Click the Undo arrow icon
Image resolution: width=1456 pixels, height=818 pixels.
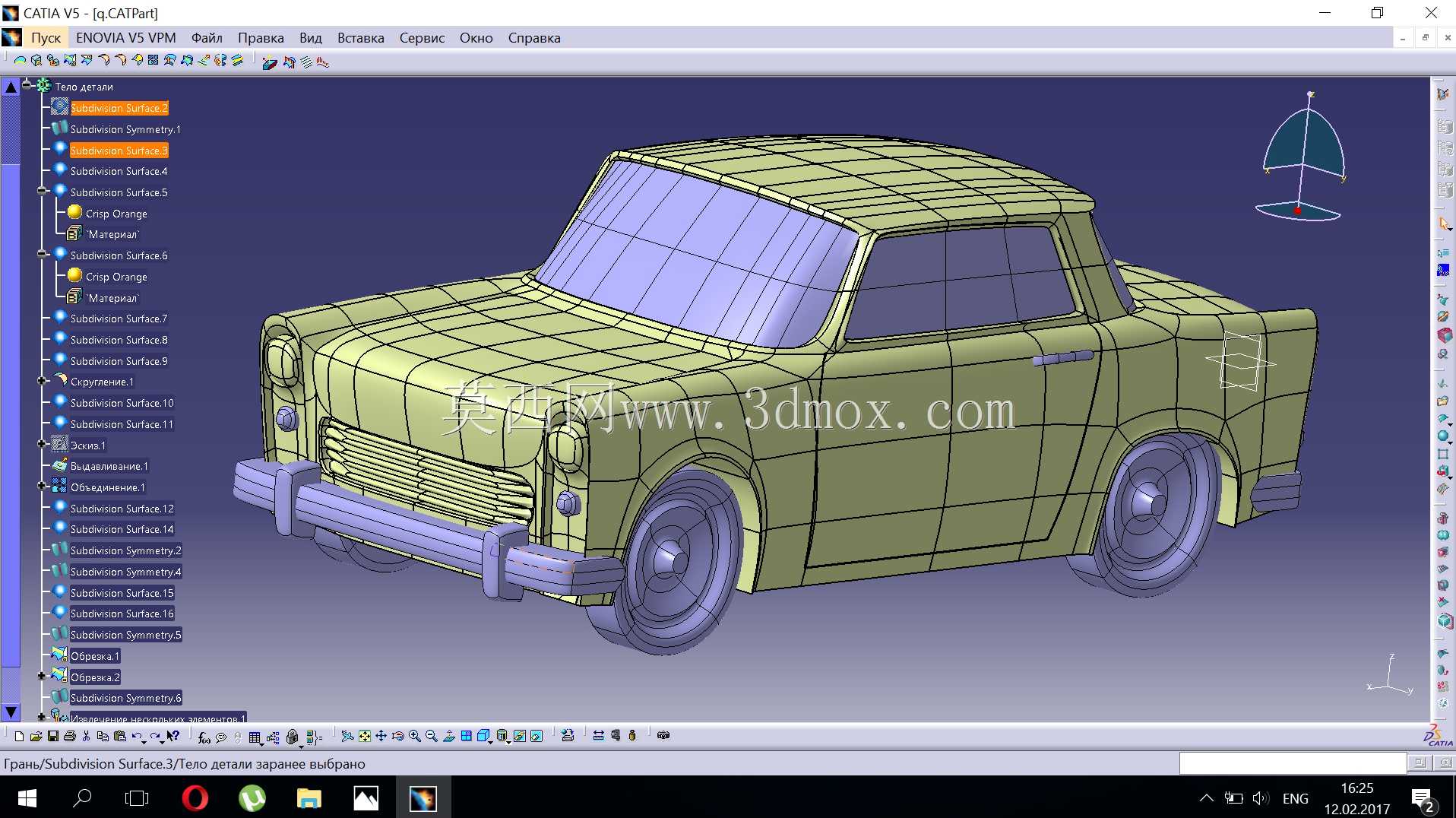click(x=137, y=735)
